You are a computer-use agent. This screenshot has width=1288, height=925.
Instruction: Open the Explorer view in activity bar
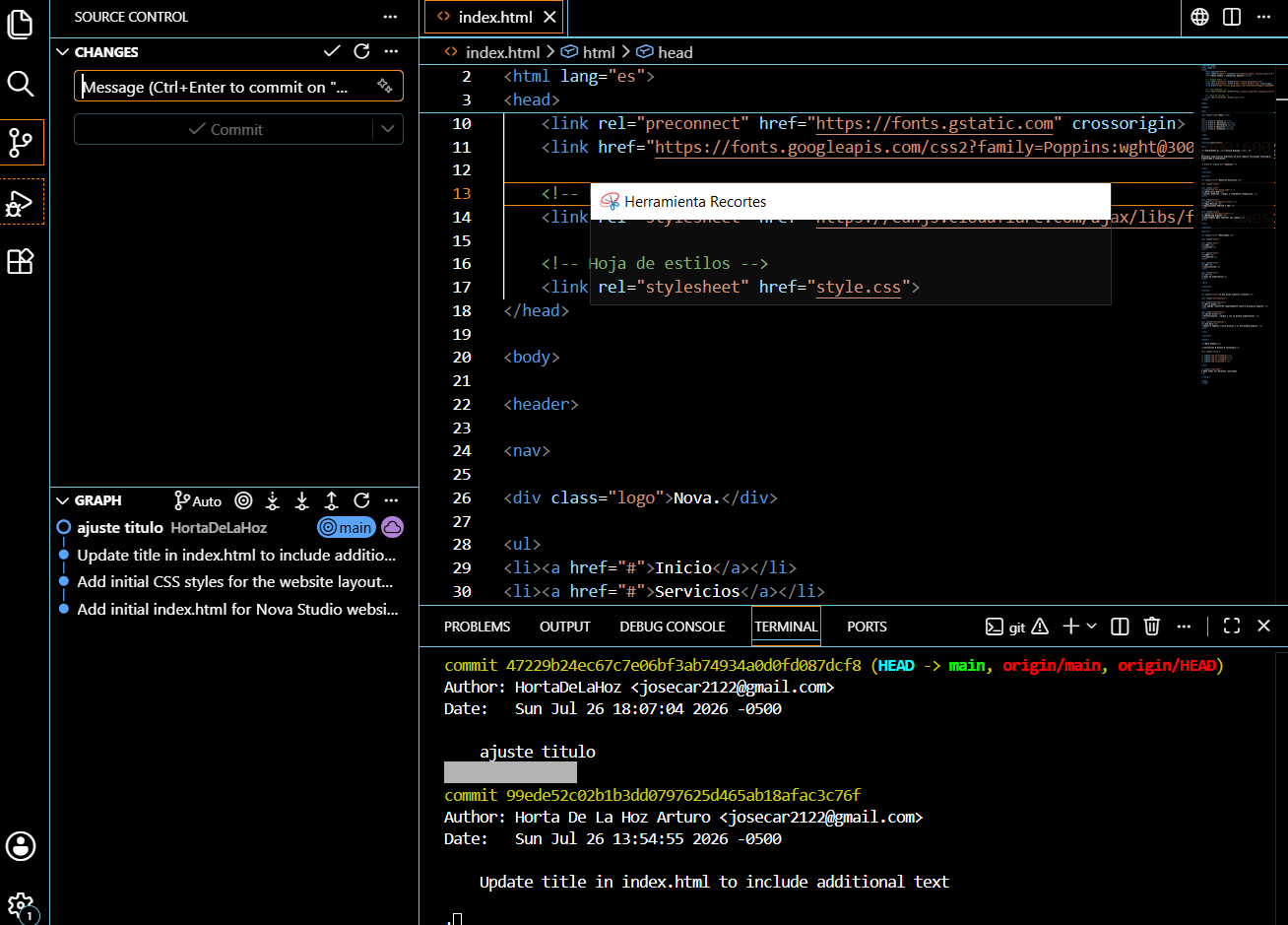(21, 24)
